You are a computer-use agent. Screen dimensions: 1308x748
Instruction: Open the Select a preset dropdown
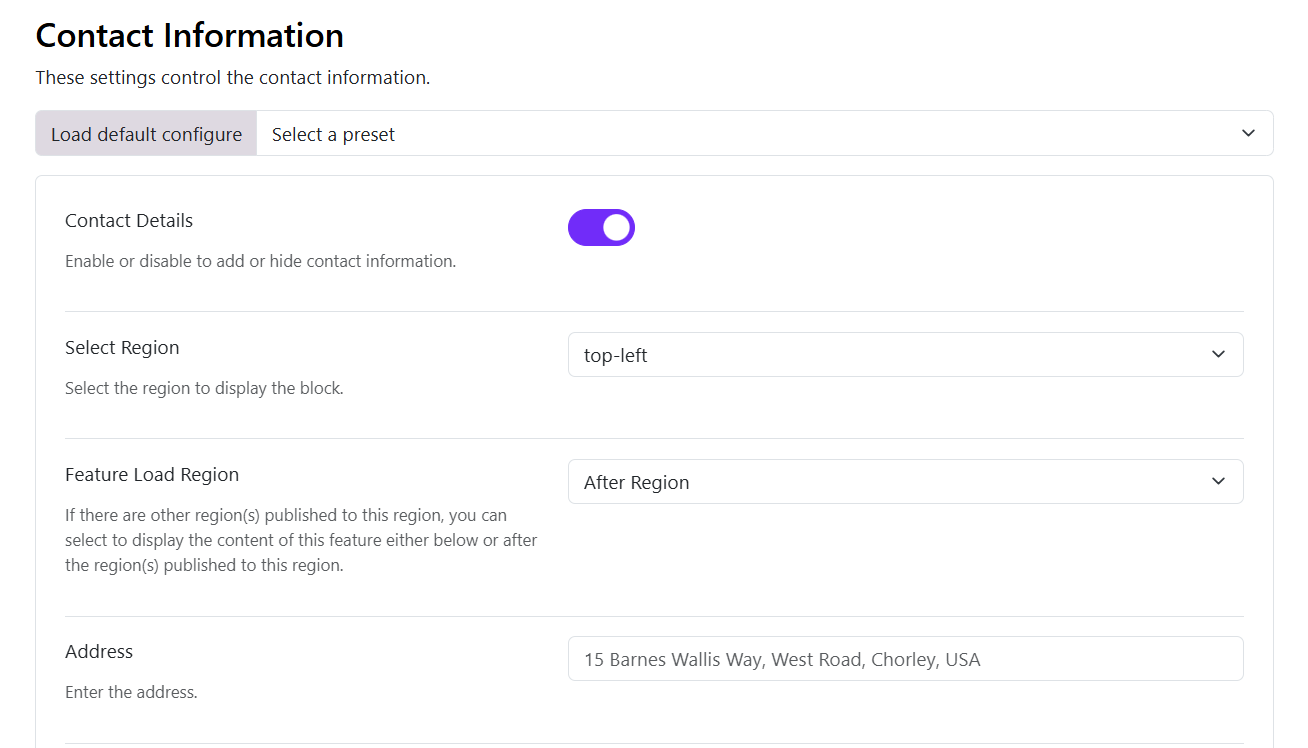[765, 133]
